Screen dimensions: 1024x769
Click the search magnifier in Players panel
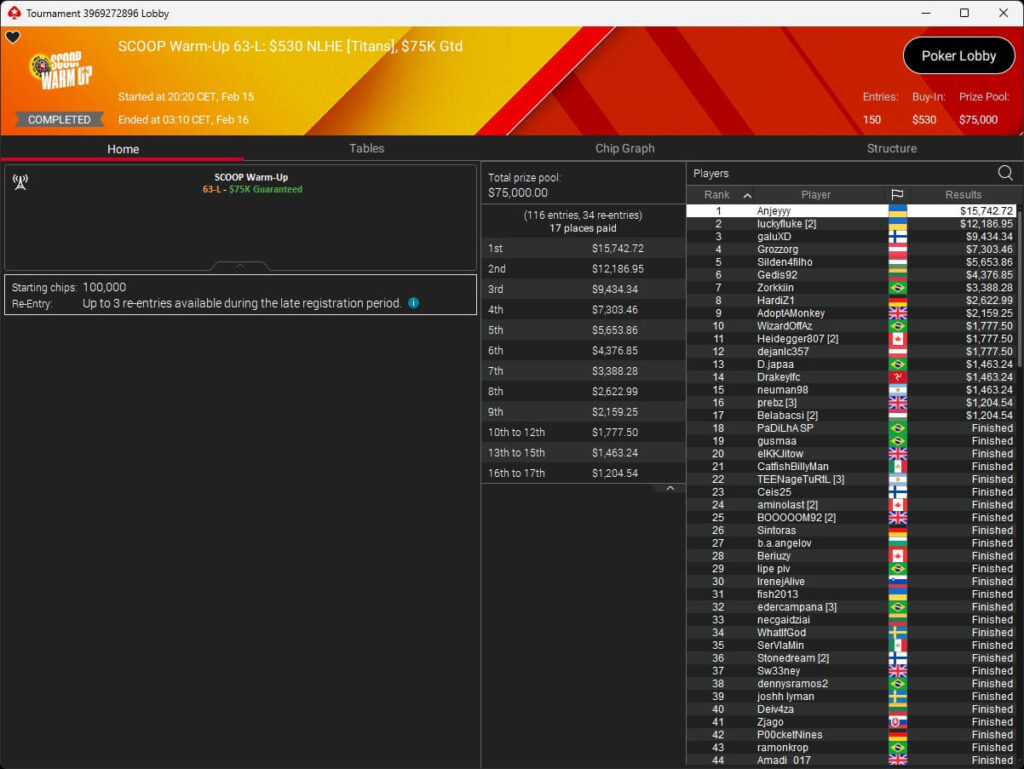(x=1005, y=173)
